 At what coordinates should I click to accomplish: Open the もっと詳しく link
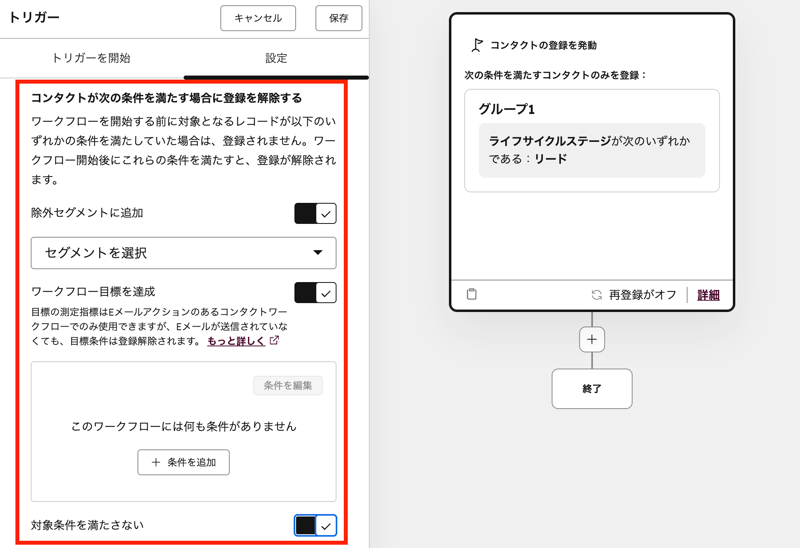[x=236, y=341]
